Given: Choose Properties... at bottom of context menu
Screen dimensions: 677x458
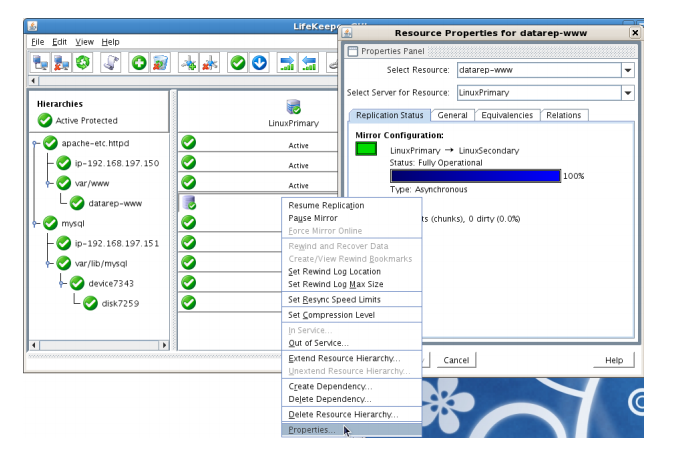Looking at the screenshot, I should [x=351, y=430].
